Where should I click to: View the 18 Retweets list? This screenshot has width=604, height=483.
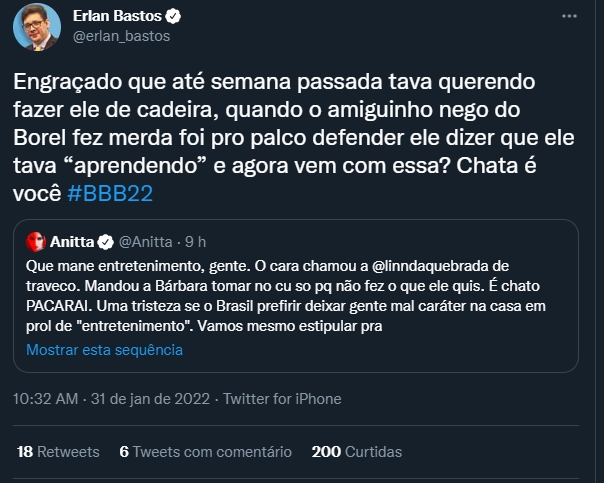pos(56,452)
